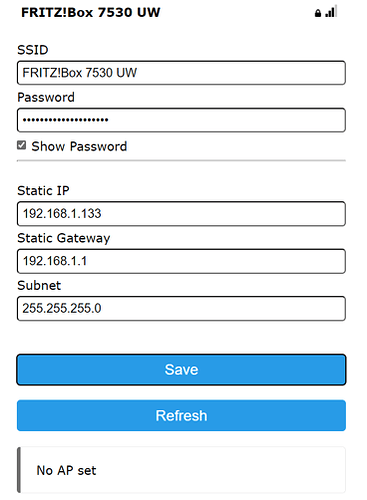The image size is (367, 500).
Task: Click the padlock secured-network icon
Action: tap(318, 13)
